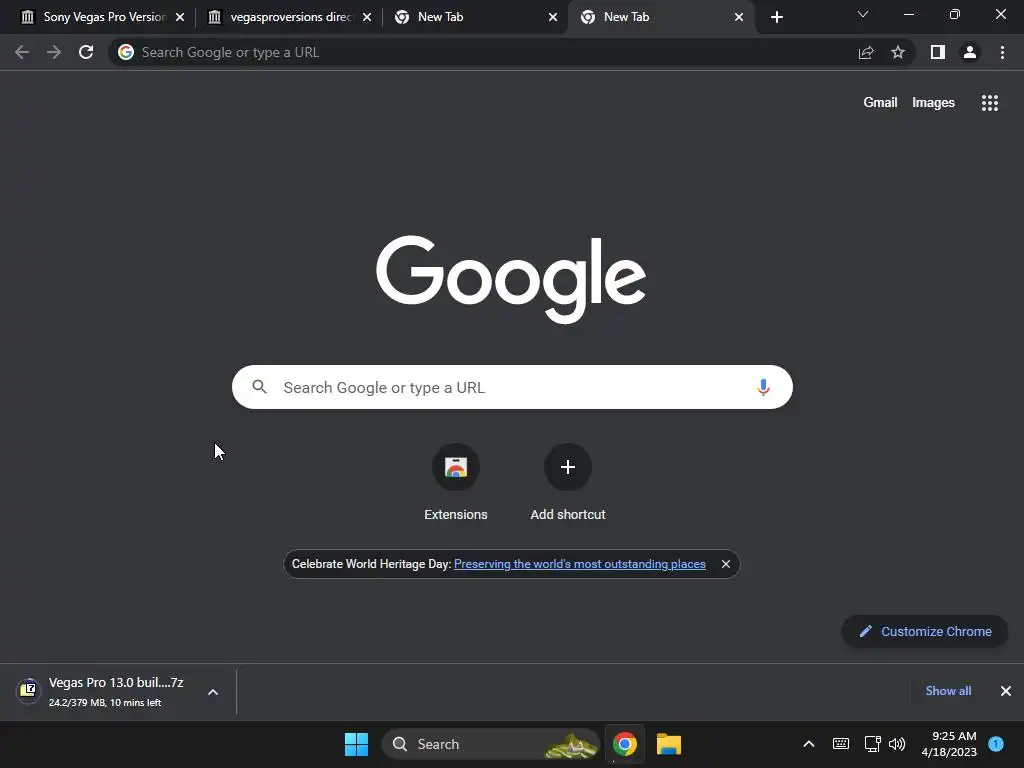The width and height of the screenshot is (1024, 768).
Task: Close the downloads bar
Action: [x=1006, y=691]
